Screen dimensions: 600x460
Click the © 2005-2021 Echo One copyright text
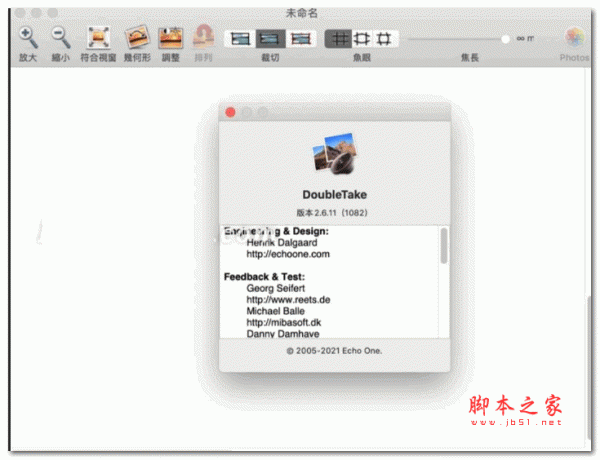pos(334,351)
